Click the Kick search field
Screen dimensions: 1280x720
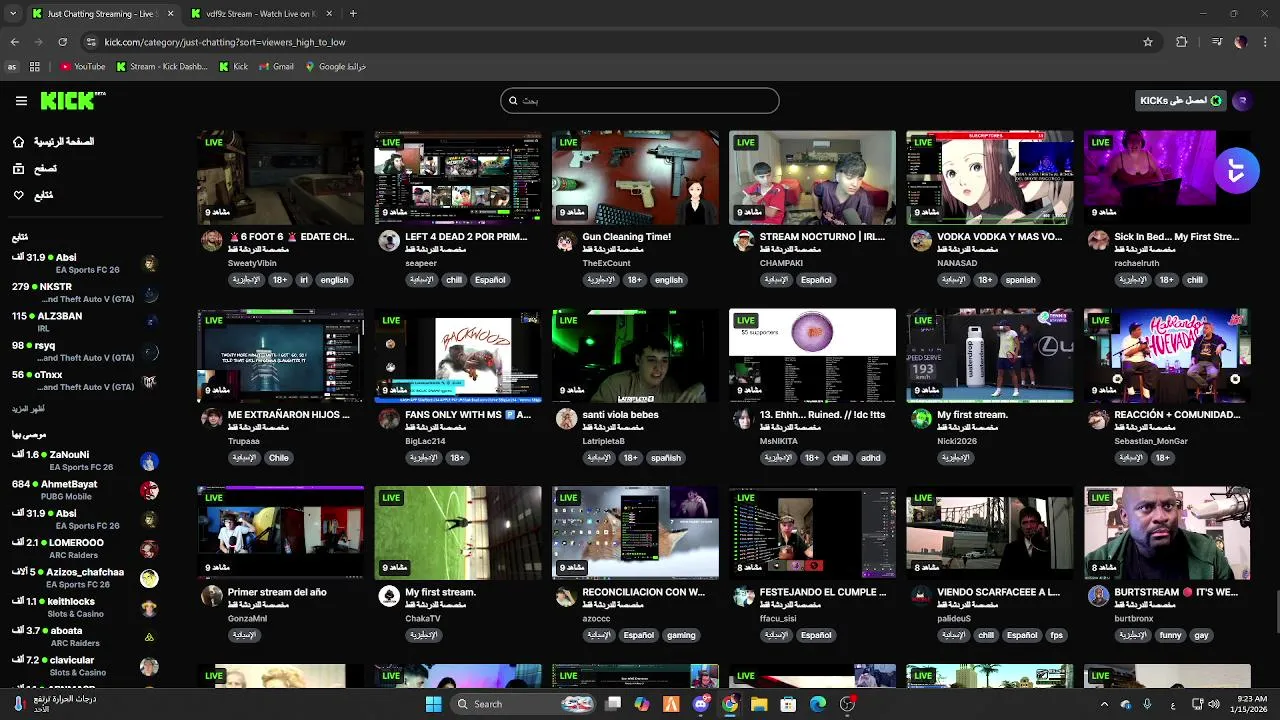[x=640, y=100]
